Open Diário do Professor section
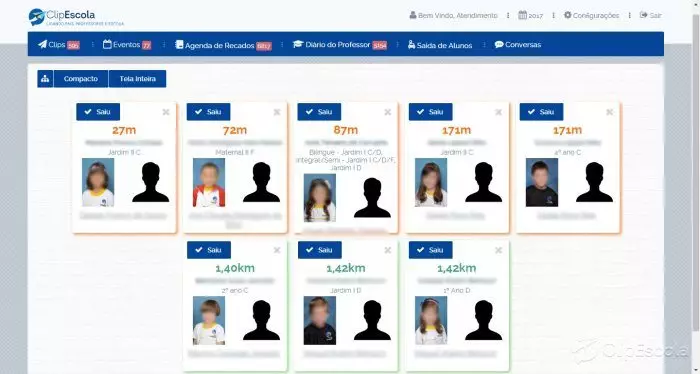This screenshot has width=700, height=374. pos(340,45)
